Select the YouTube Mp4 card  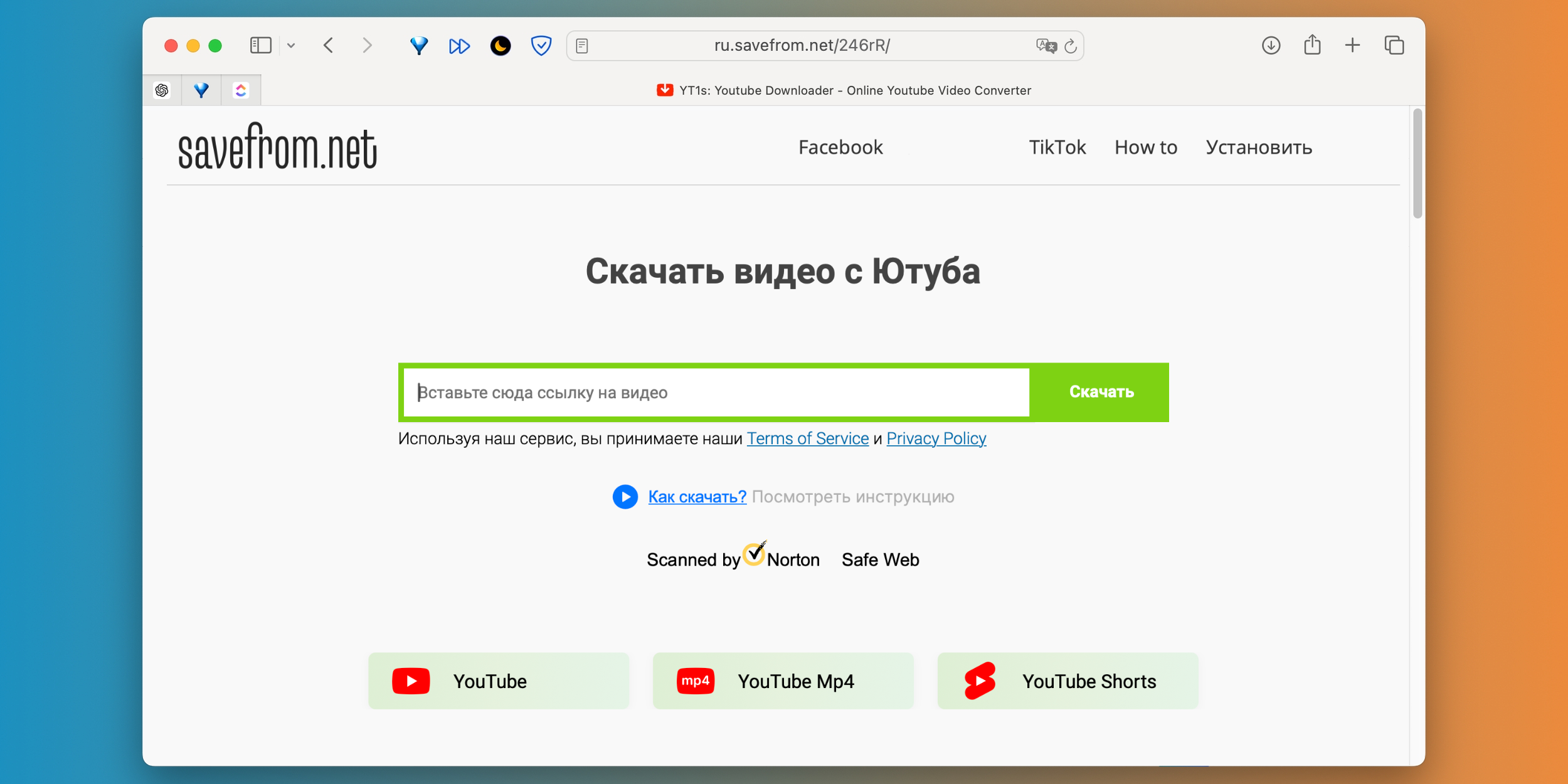click(x=783, y=681)
